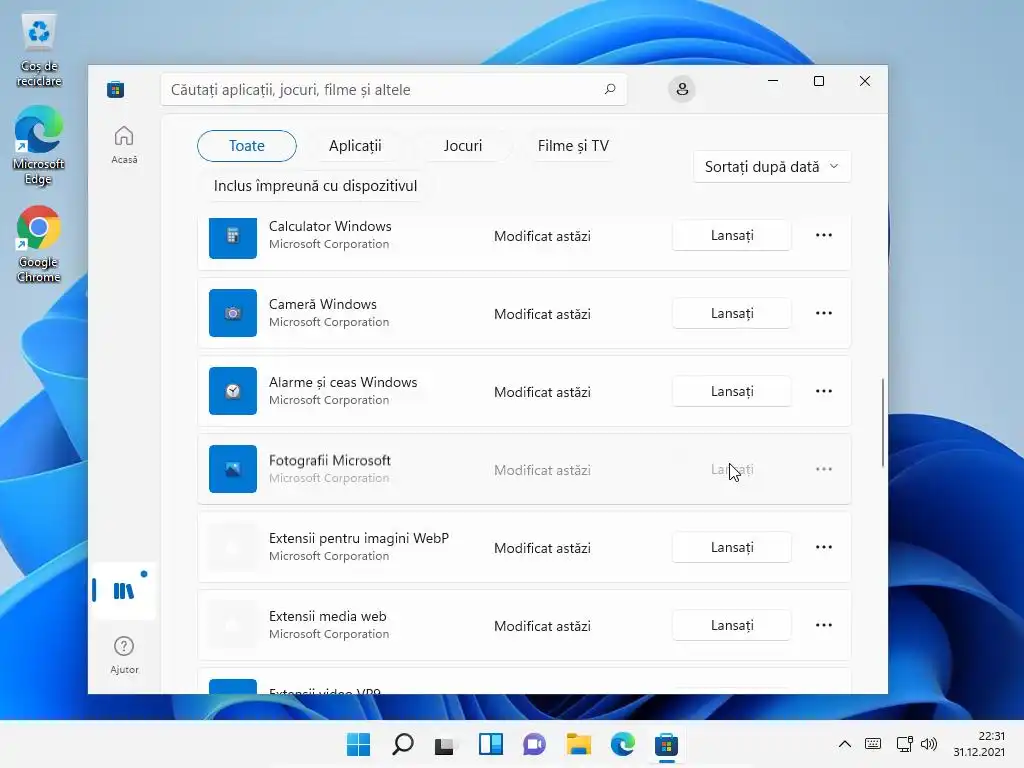Click the Alarme și ceas Windows icon
The height and width of the screenshot is (768, 1024).
pyautogui.click(x=232, y=391)
